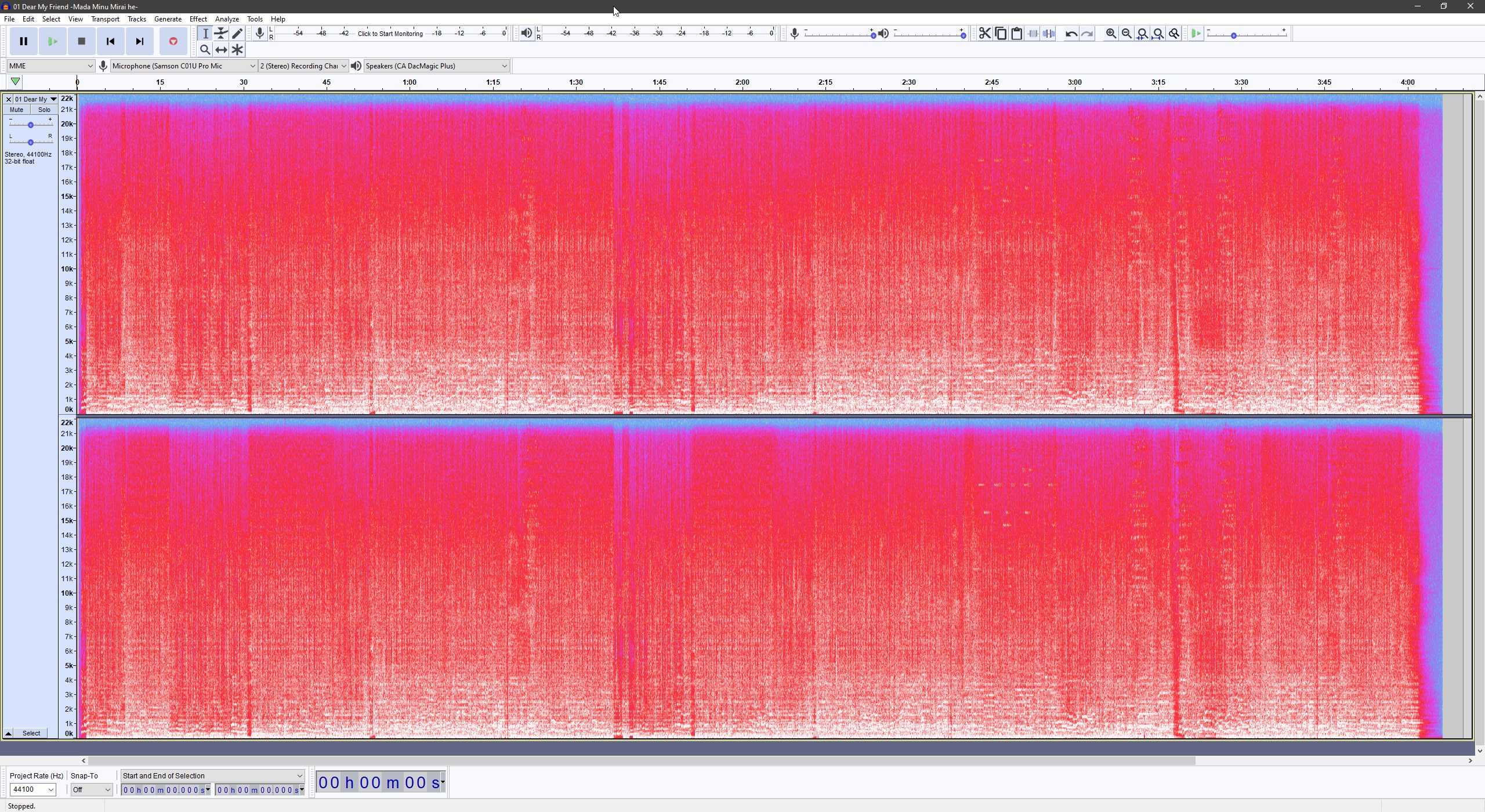The image size is (1485, 812).
Task: Open the Speakers playback device dropdown
Action: tap(436, 66)
